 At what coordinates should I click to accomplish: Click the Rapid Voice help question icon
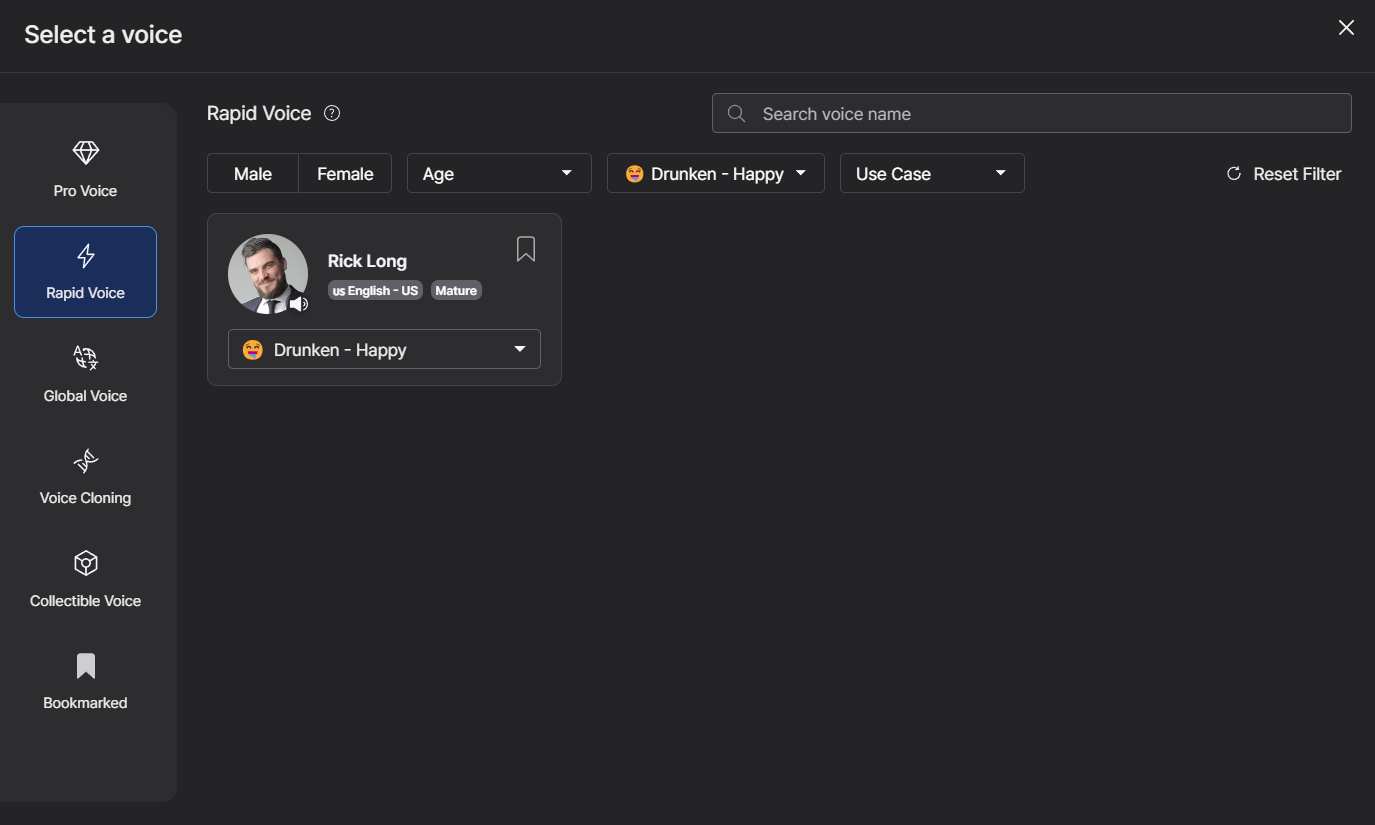[x=333, y=113]
